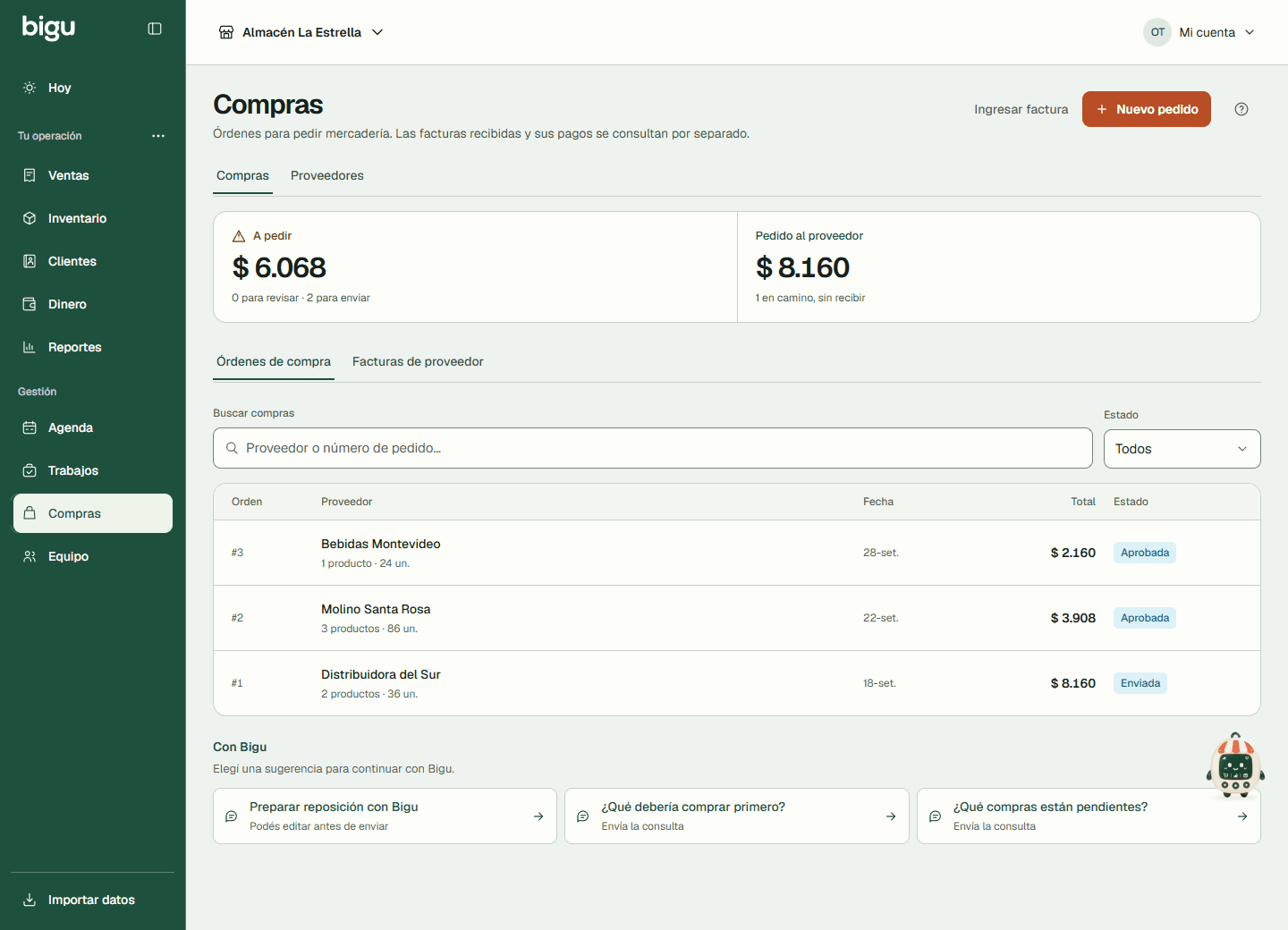This screenshot has height=930, width=1288.
Task: Click the OT account avatar
Action: pos(1157,32)
